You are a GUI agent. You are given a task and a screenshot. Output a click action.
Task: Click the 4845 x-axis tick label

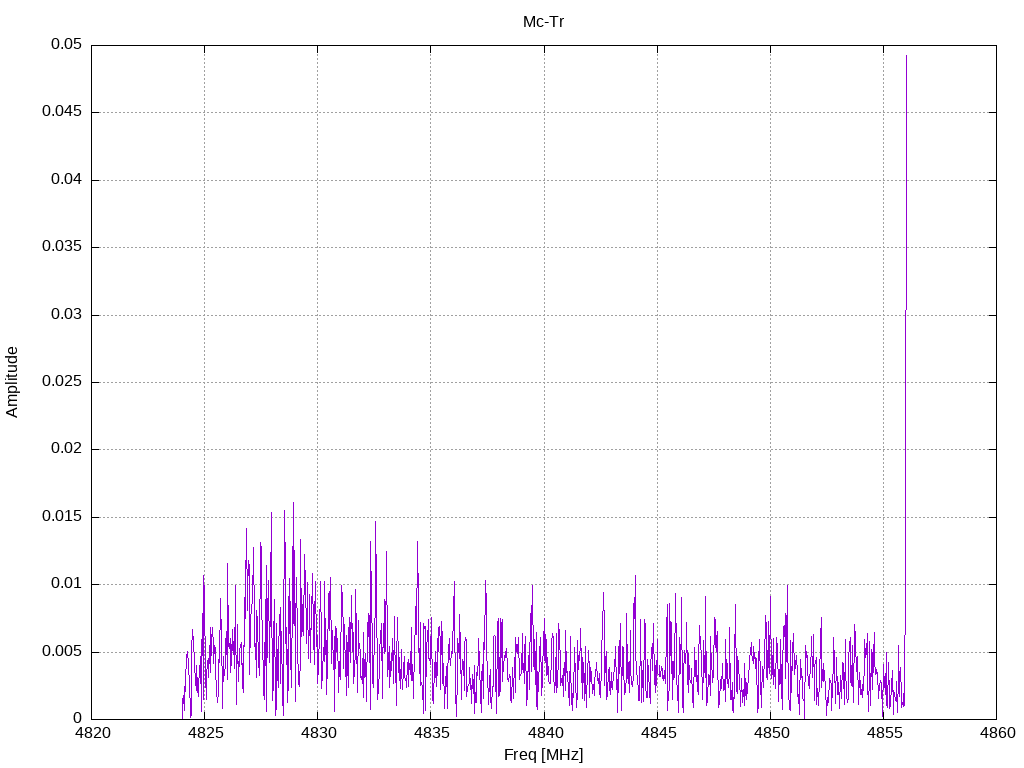pyautogui.click(x=658, y=733)
